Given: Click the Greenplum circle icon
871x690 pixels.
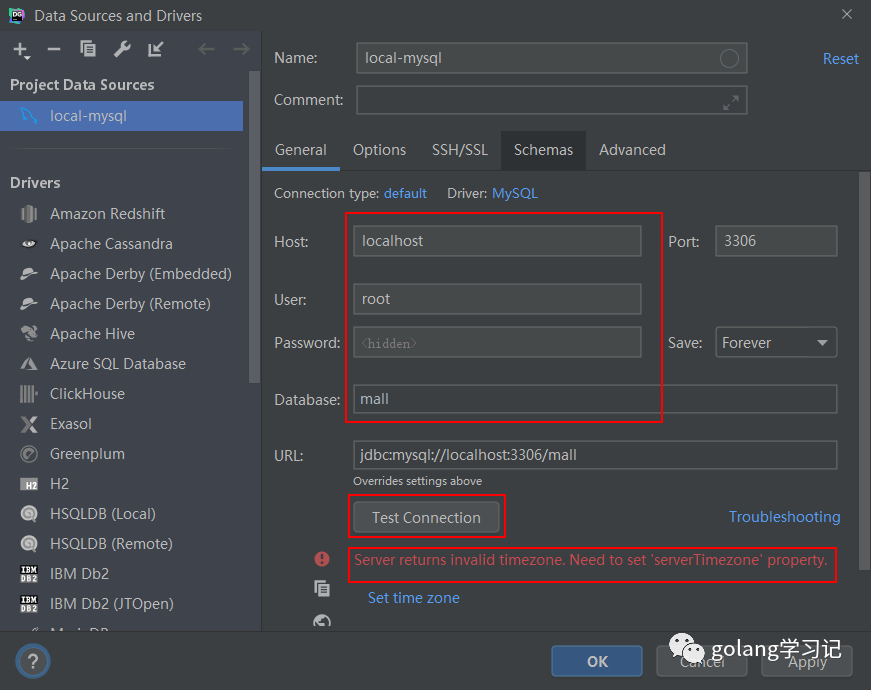Looking at the screenshot, I should (x=29, y=454).
